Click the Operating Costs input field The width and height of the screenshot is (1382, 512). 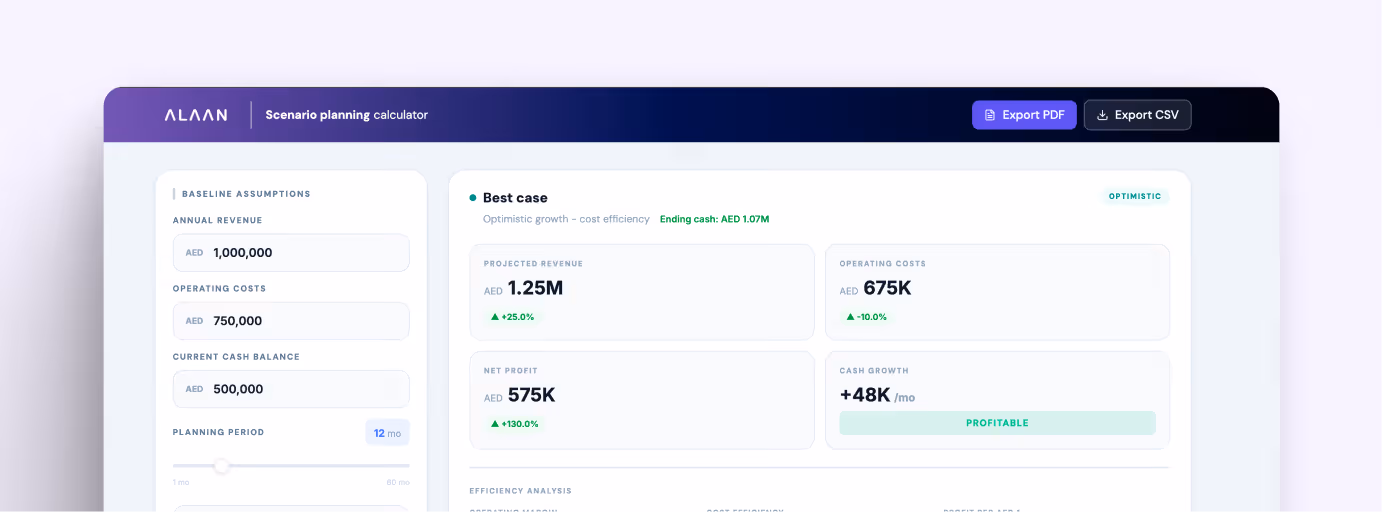click(x=291, y=321)
